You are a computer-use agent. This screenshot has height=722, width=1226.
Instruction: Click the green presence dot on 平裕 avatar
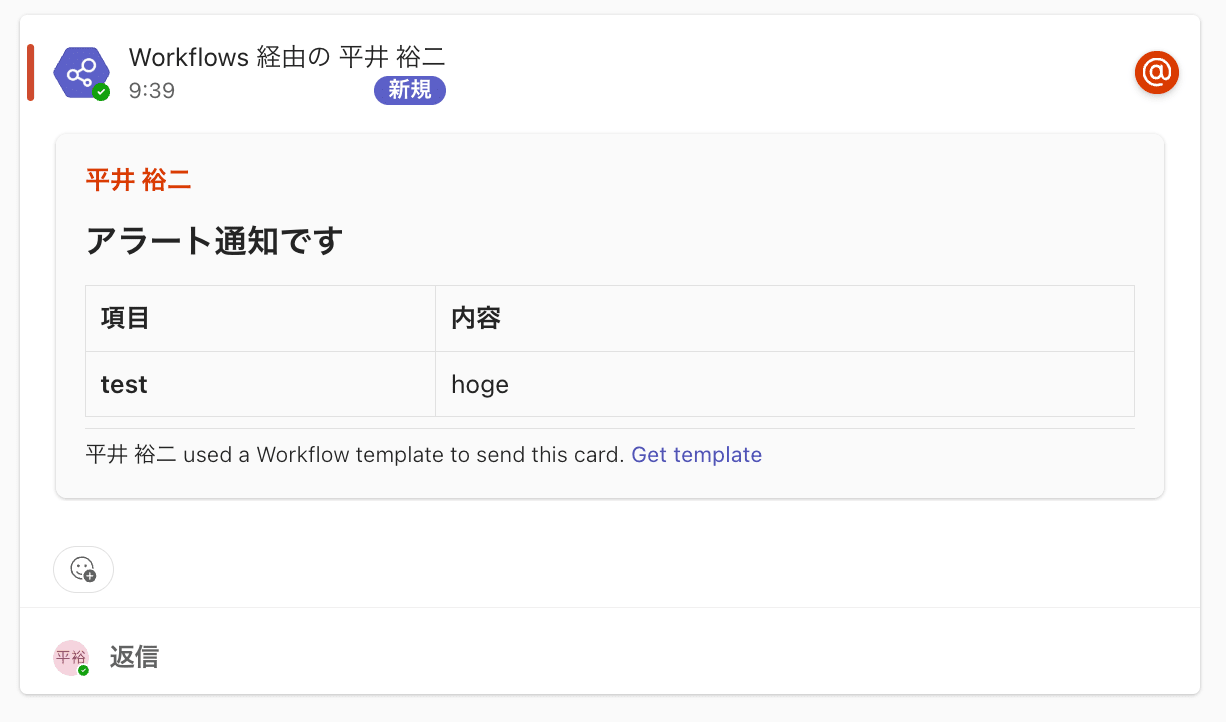(x=84, y=670)
